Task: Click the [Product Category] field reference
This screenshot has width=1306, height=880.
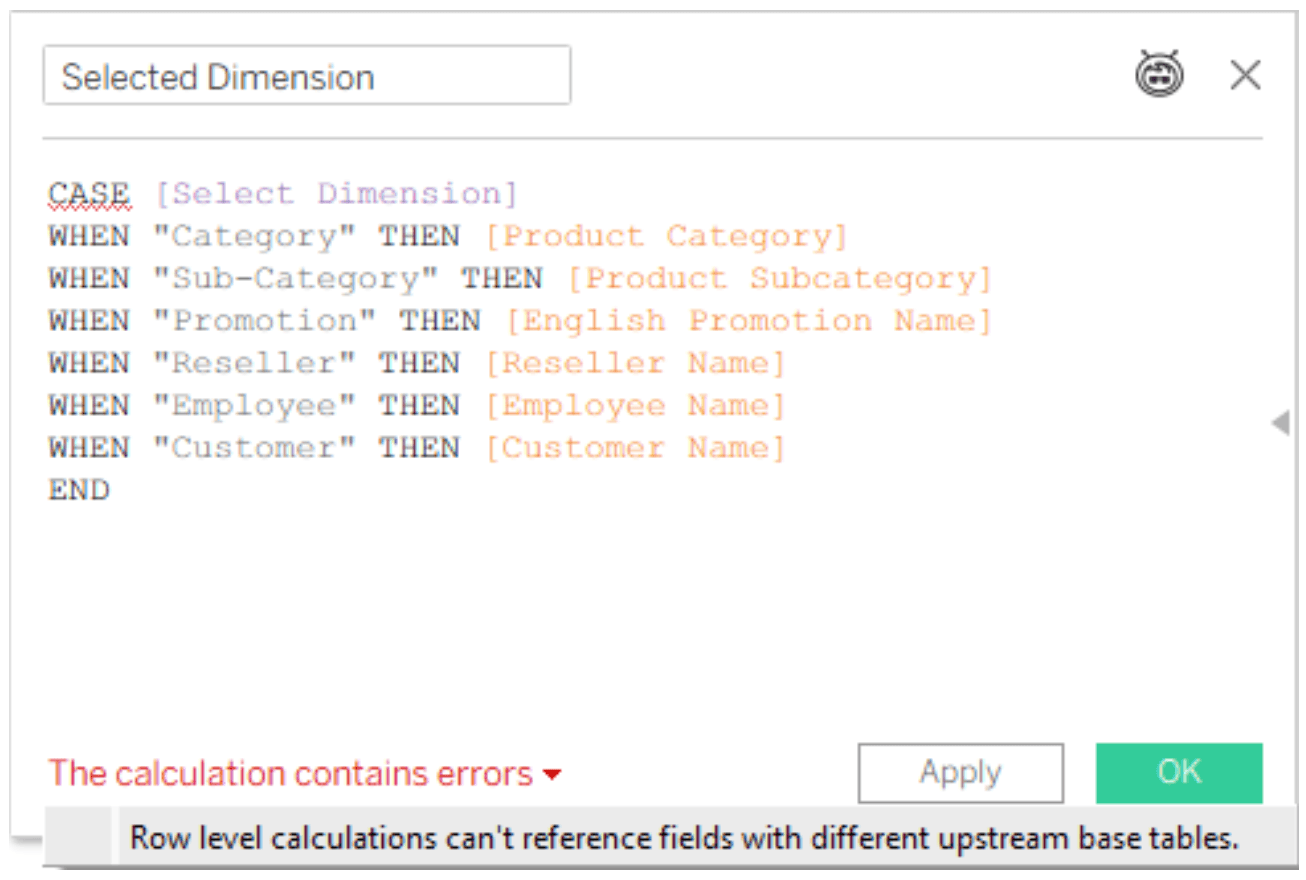Action: tap(666, 237)
